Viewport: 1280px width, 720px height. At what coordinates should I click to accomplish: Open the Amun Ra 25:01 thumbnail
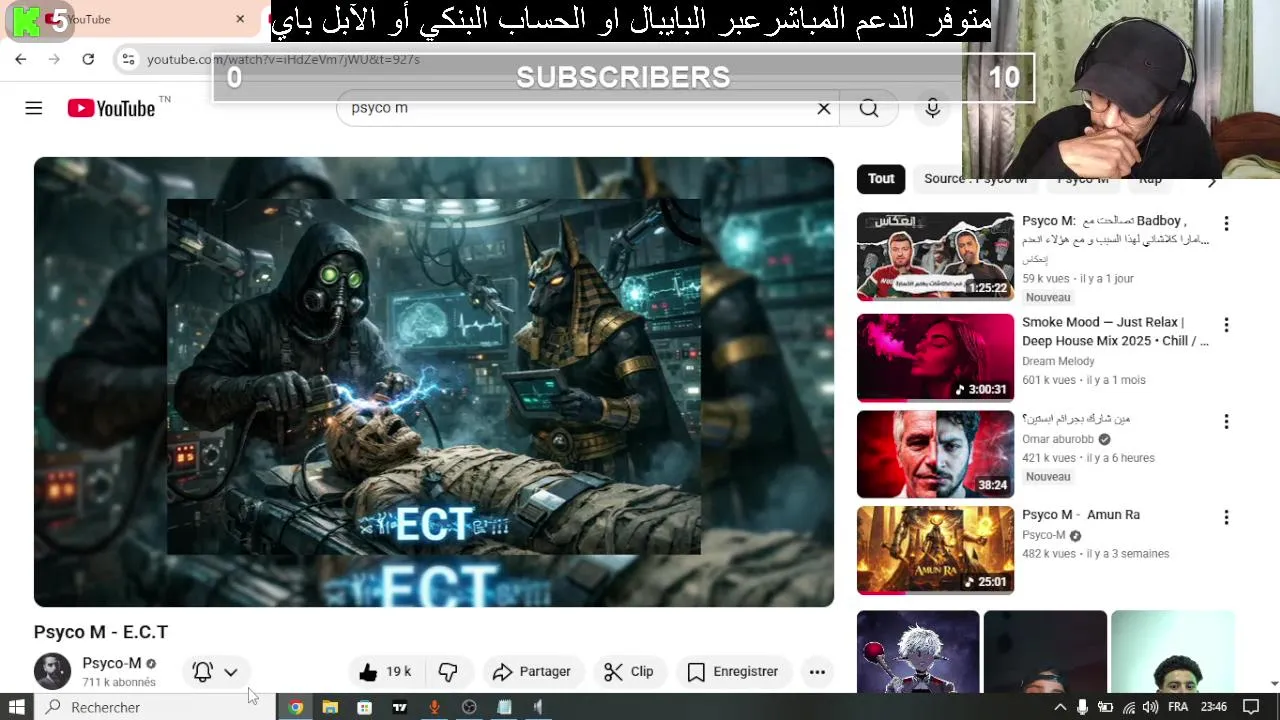point(935,550)
